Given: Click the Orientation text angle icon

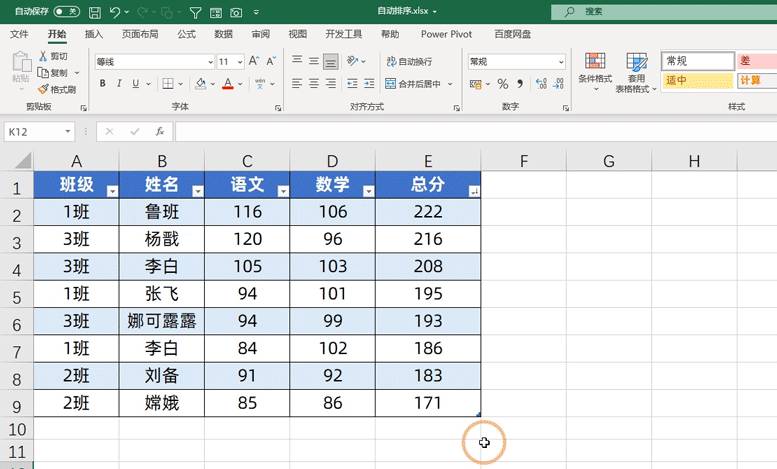Looking at the screenshot, I should 352,61.
